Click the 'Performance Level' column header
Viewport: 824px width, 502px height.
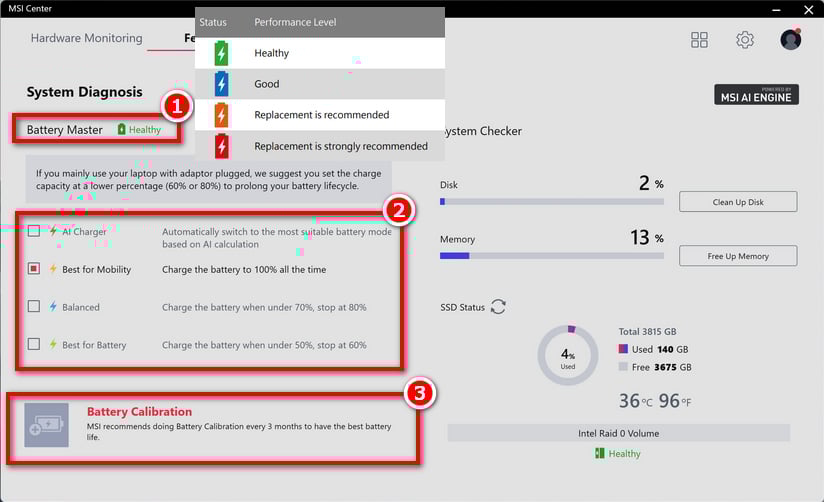pyautogui.click(x=295, y=22)
